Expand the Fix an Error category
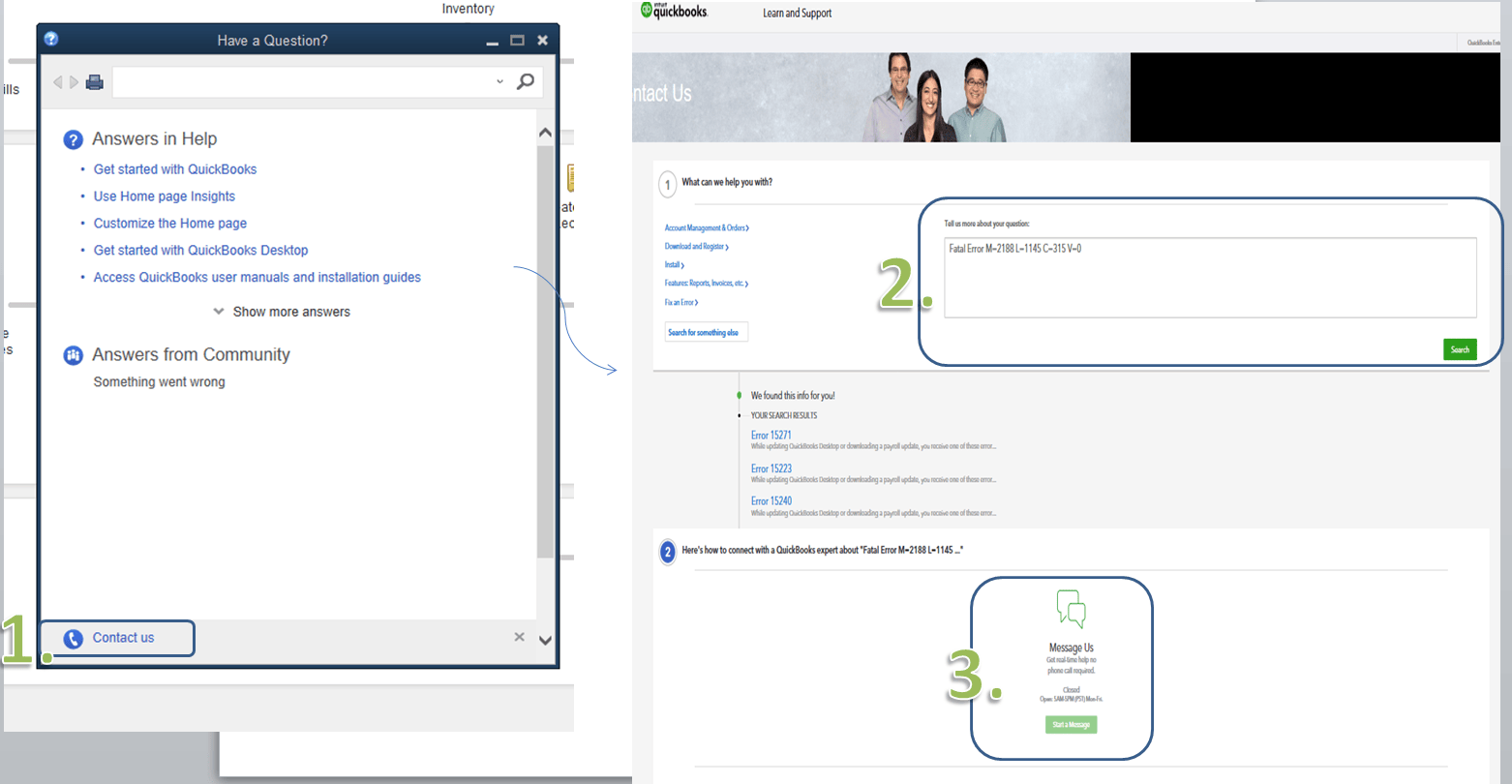Screen dimensions: 1512x784 coord(681,303)
